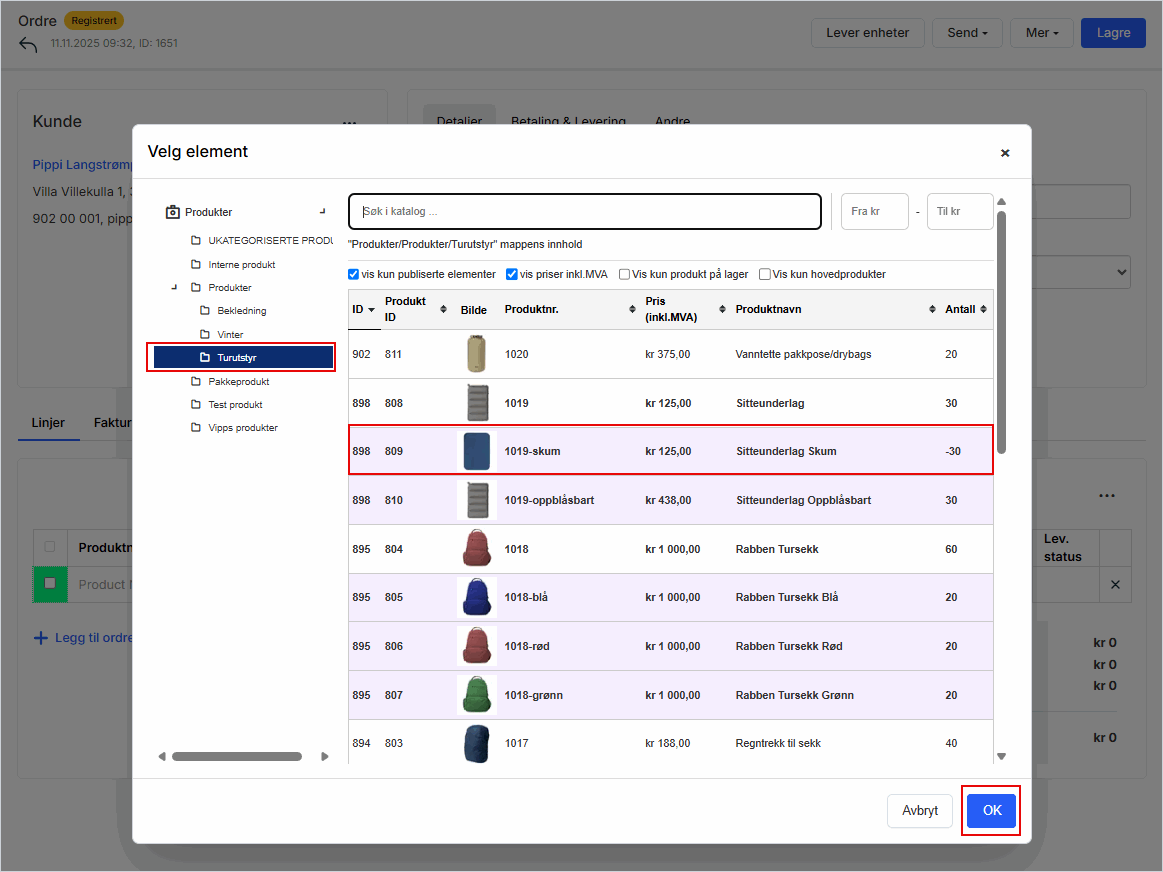Toggle 'vis kun publiserte elementer' checkbox
This screenshot has height=872, width=1163.
pyautogui.click(x=354, y=274)
